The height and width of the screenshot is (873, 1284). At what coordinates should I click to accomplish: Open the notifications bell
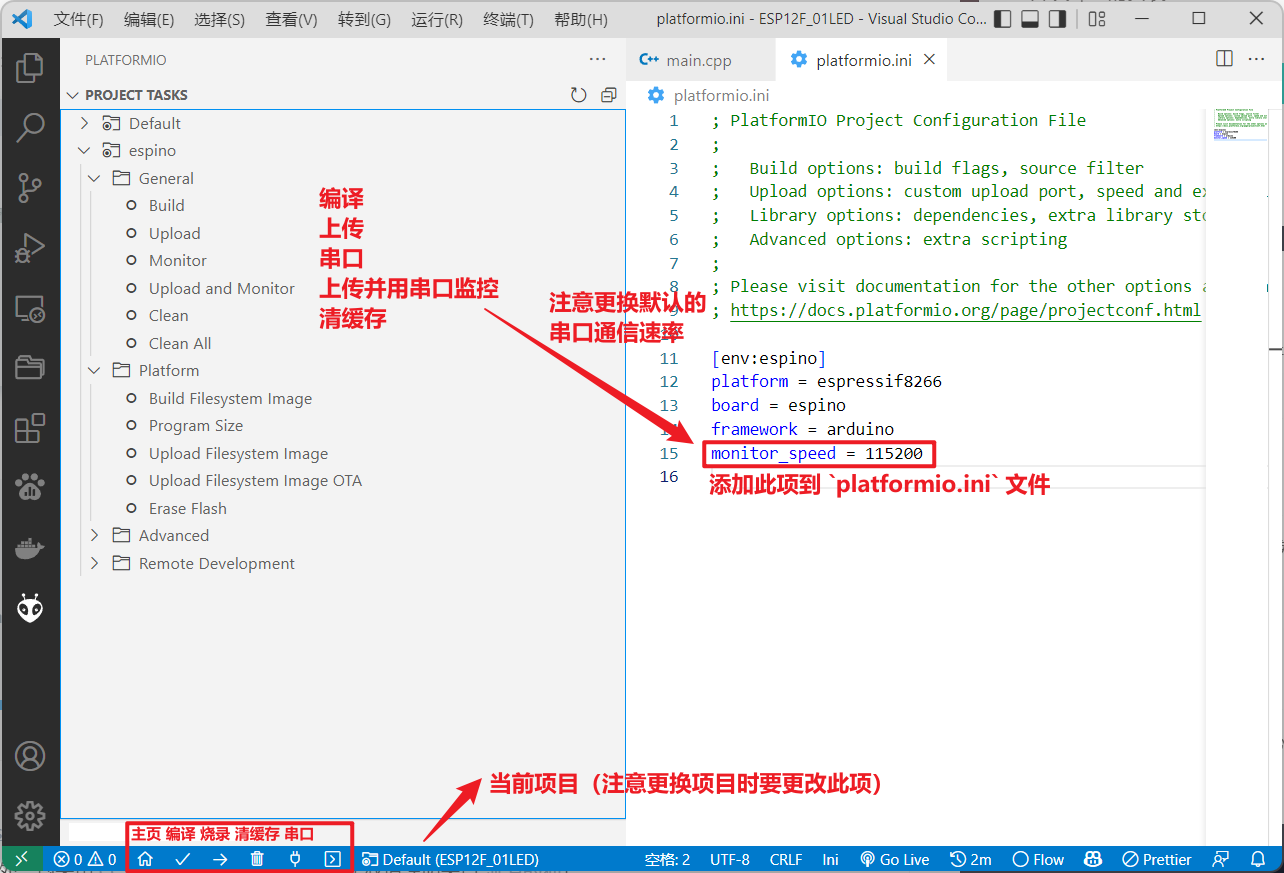[1258, 859]
